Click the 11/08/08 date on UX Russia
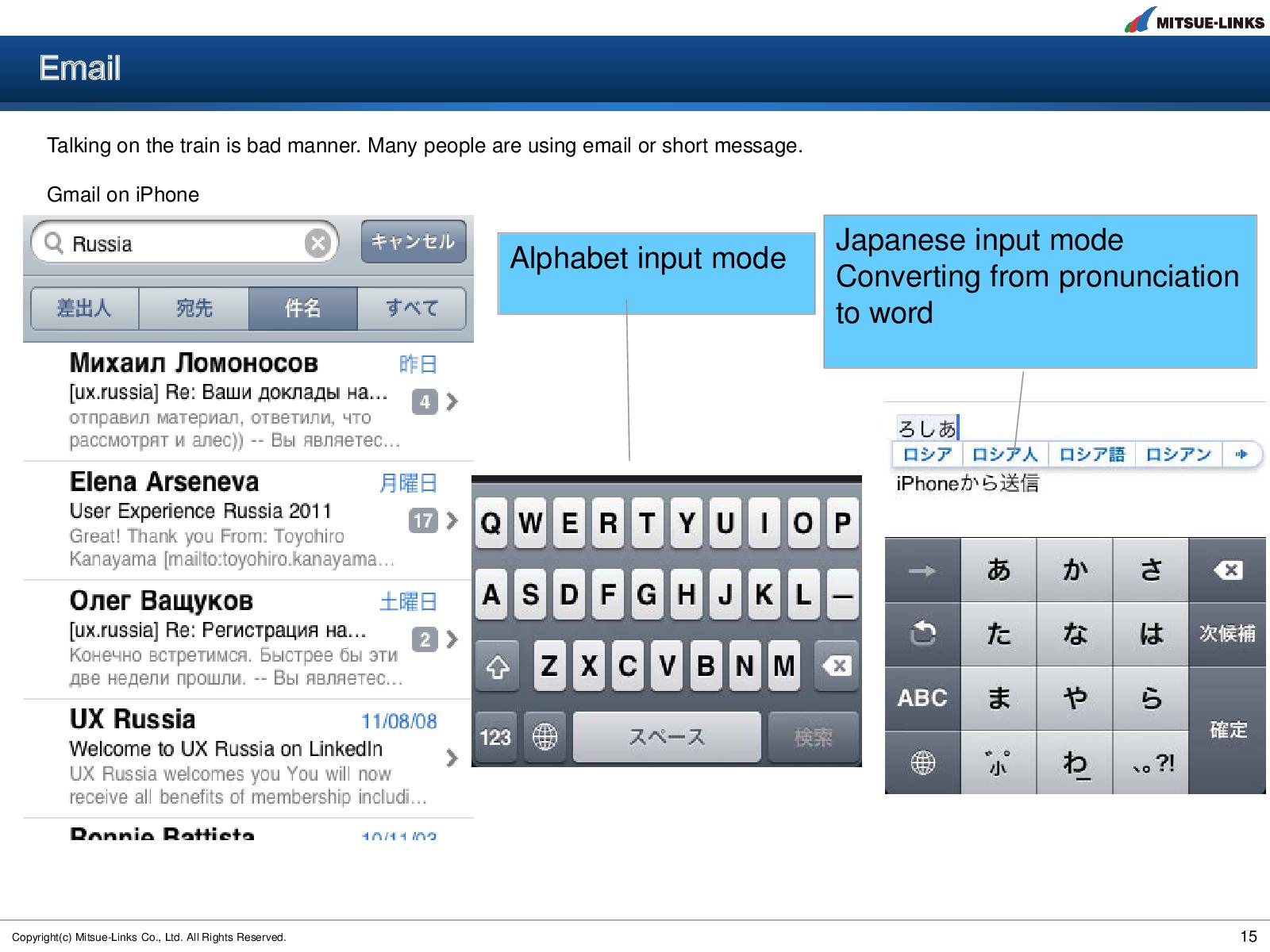Image resolution: width=1270 pixels, height=952 pixels. pos(399,721)
